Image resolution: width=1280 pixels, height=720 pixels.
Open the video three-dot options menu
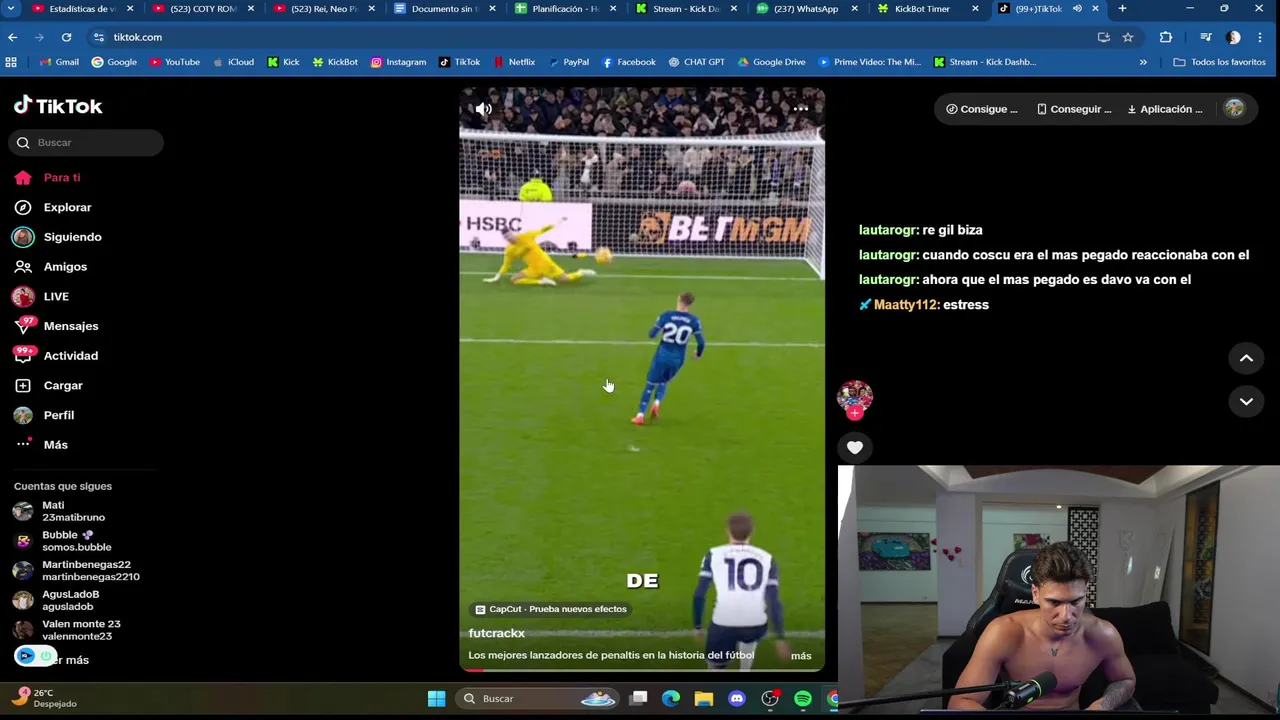tap(801, 108)
